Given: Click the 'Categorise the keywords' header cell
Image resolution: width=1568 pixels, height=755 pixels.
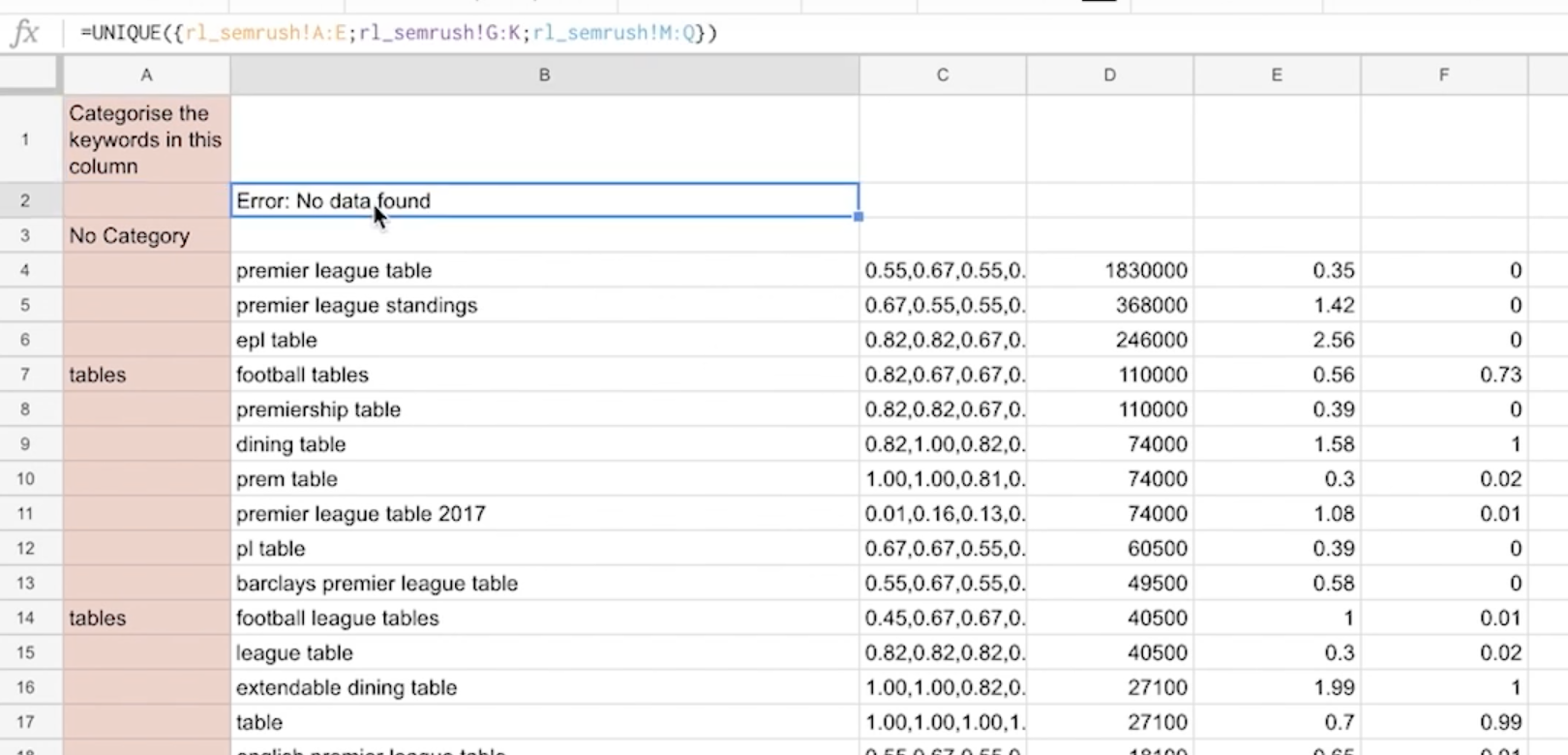Looking at the screenshot, I should (x=146, y=139).
